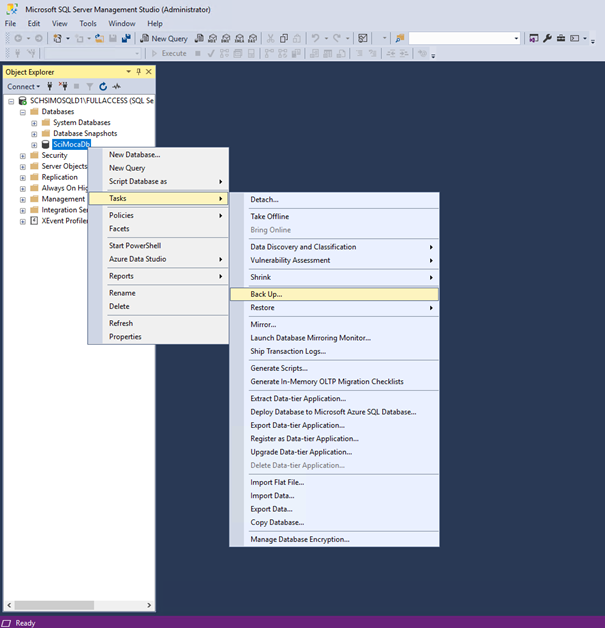
Task: Choose Take Offline in Tasks submenu
Action: tap(334, 216)
